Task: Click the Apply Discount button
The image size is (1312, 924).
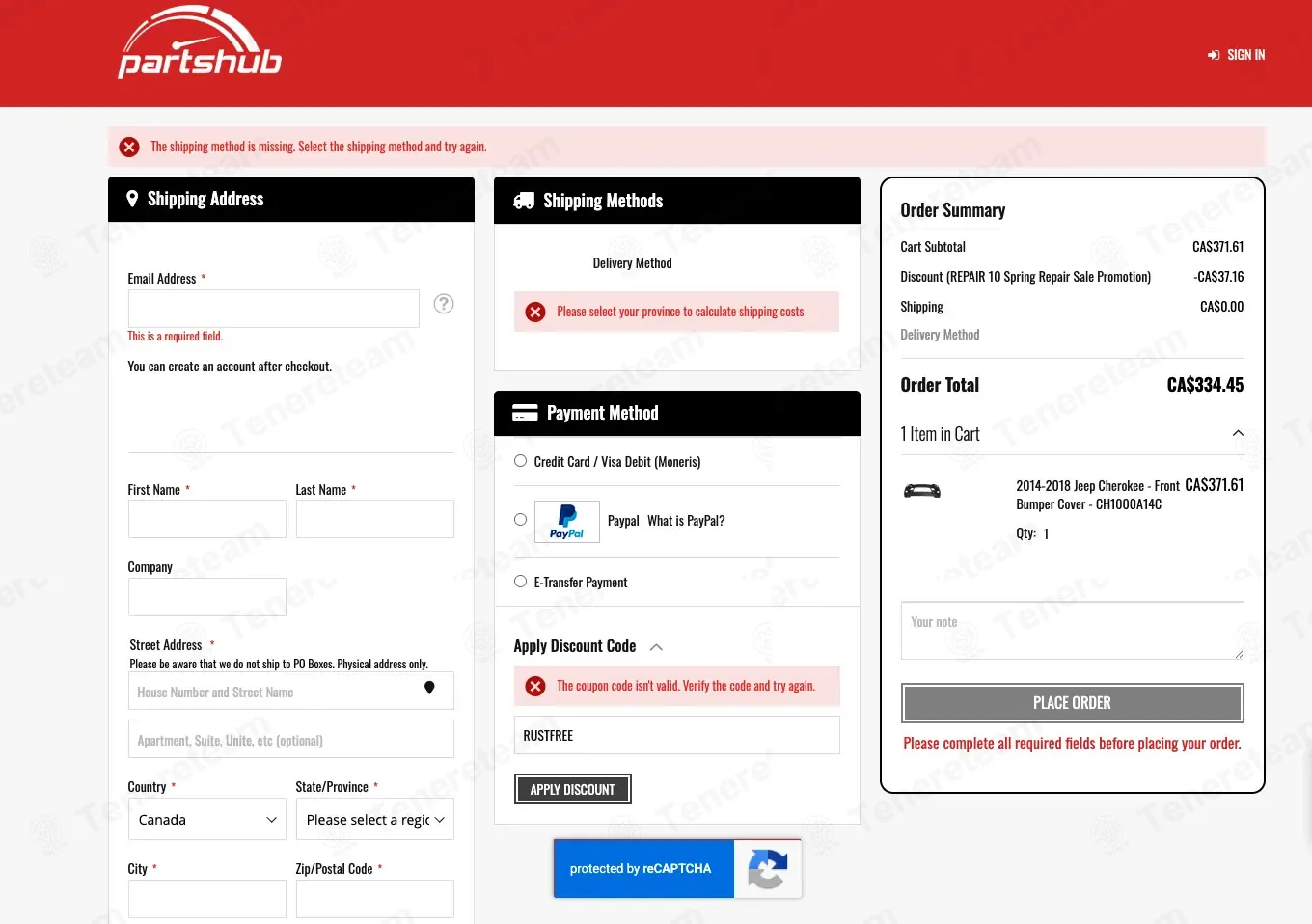Action: point(572,789)
